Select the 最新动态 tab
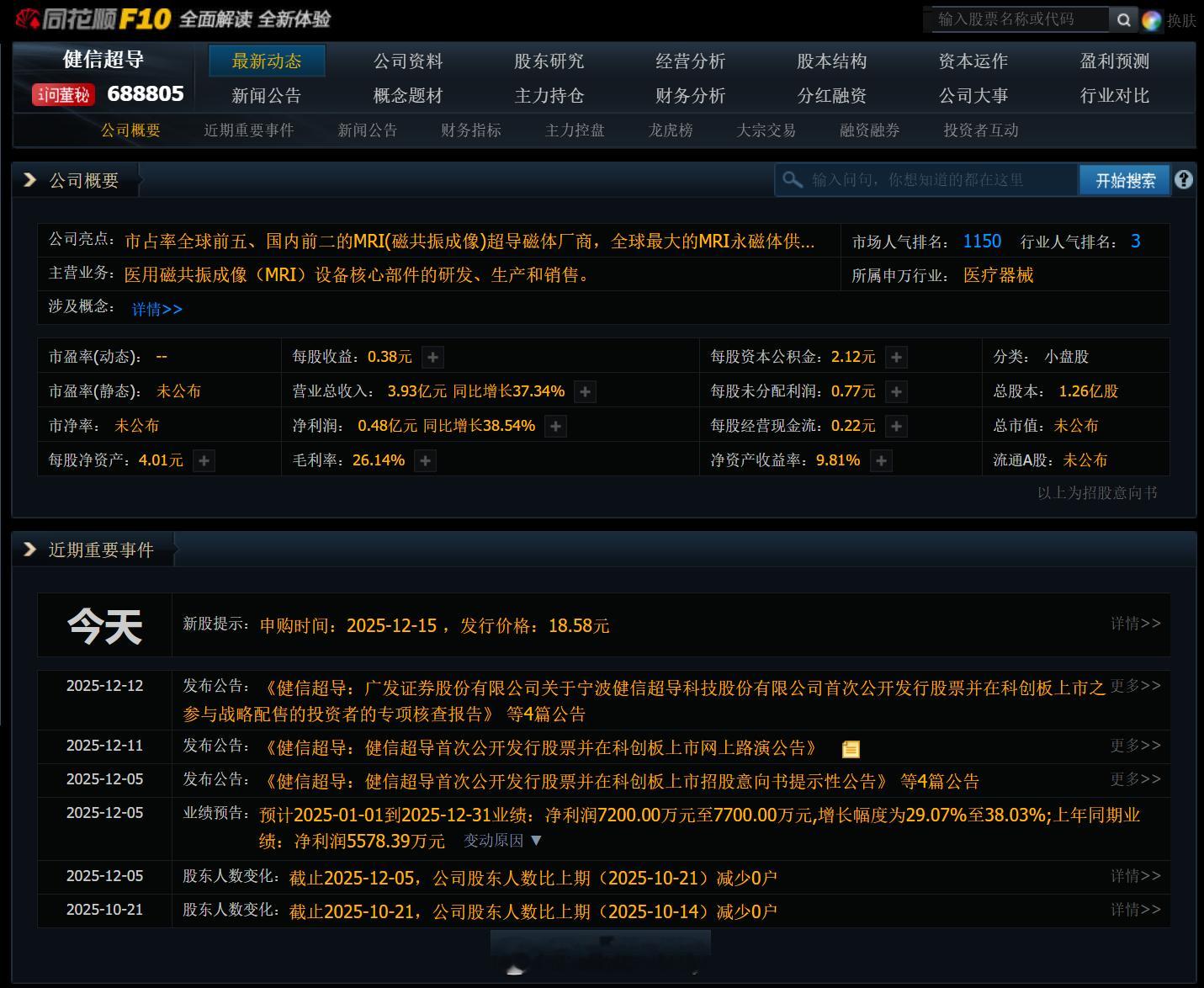The width and height of the screenshot is (1204, 988). (x=267, y=61)
